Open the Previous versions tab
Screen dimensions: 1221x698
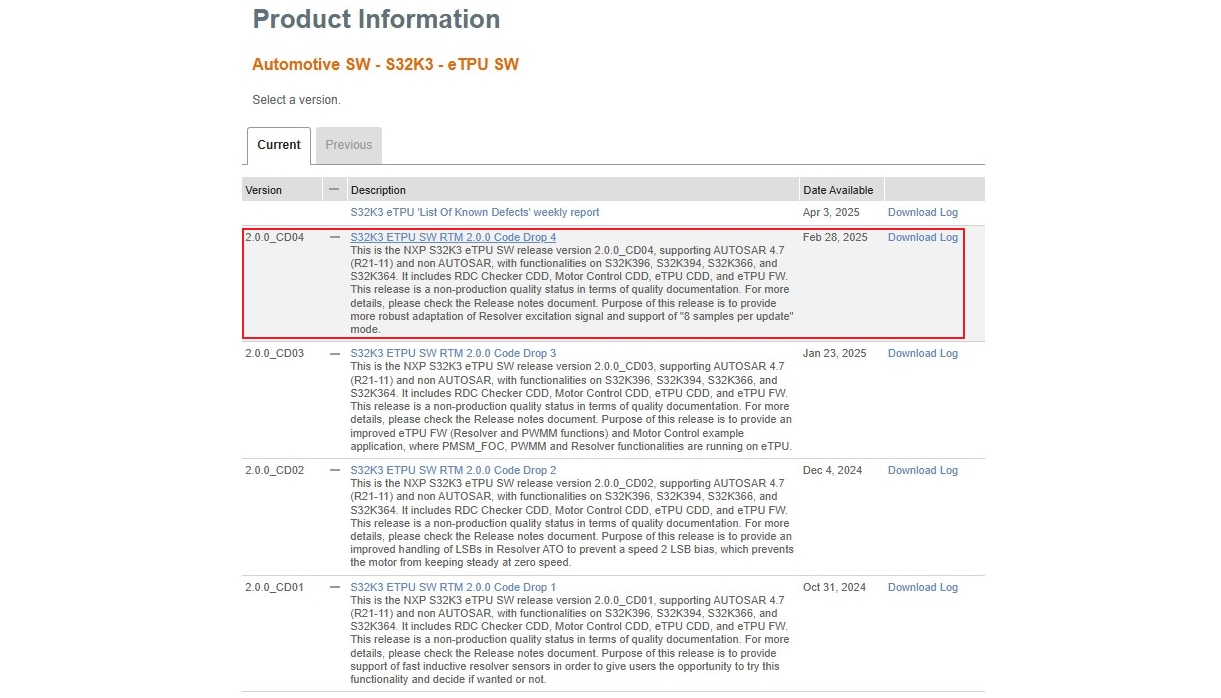point(348,145)
